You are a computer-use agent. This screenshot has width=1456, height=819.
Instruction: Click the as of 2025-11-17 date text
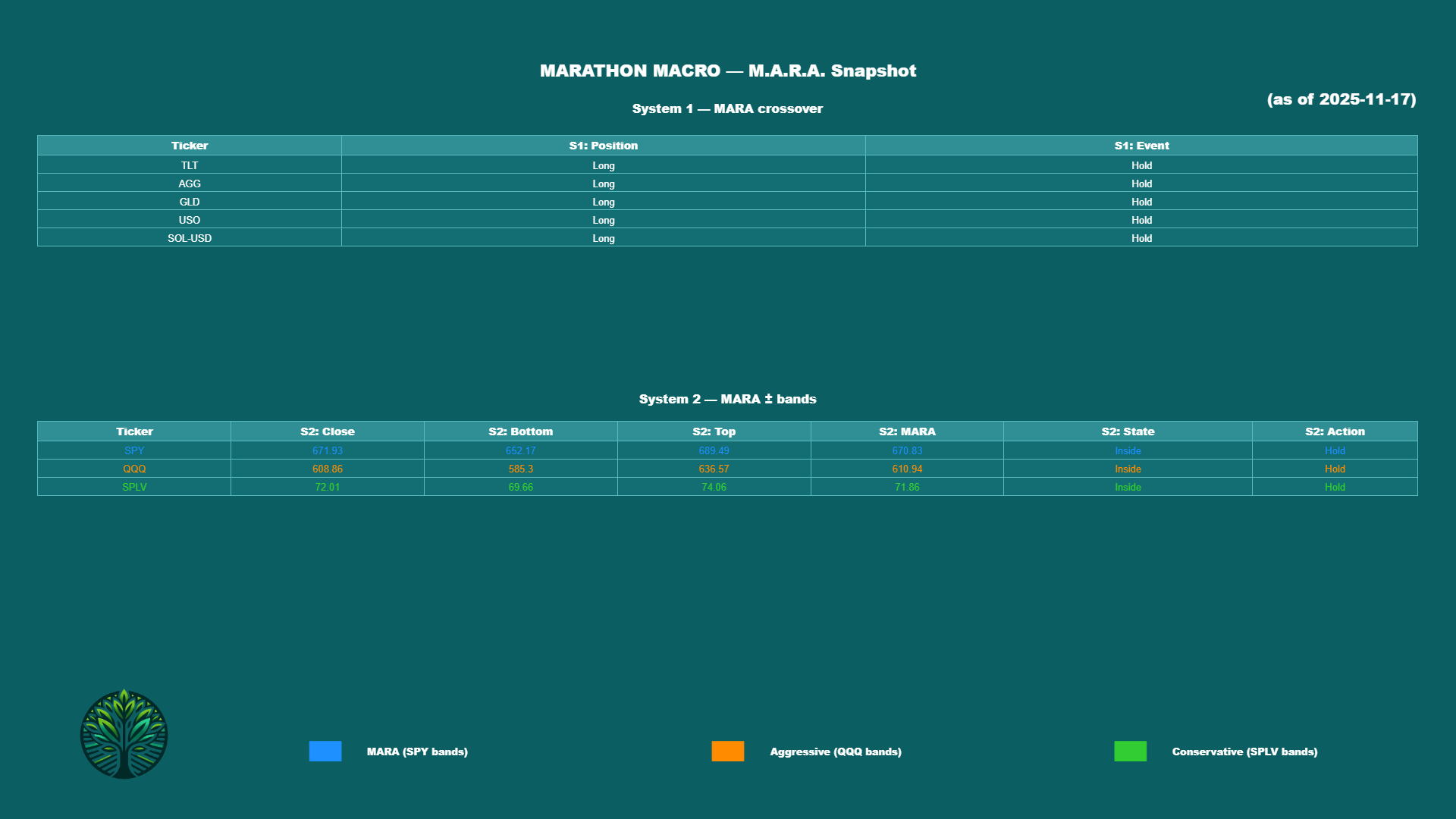point(1341,99)
